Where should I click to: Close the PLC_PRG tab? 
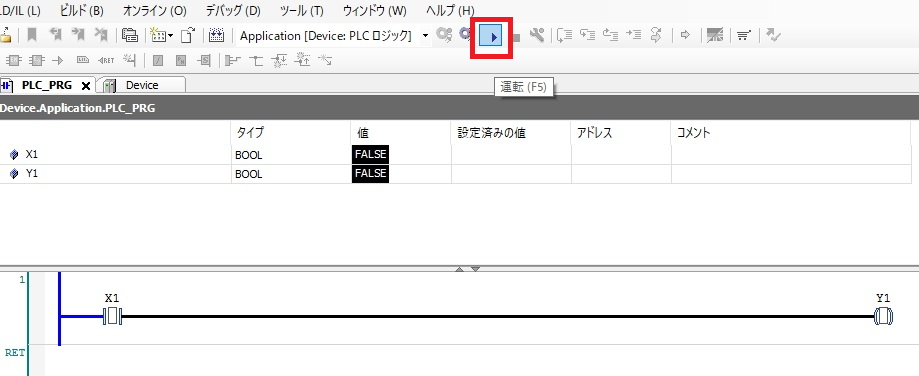tap(86, 86)
